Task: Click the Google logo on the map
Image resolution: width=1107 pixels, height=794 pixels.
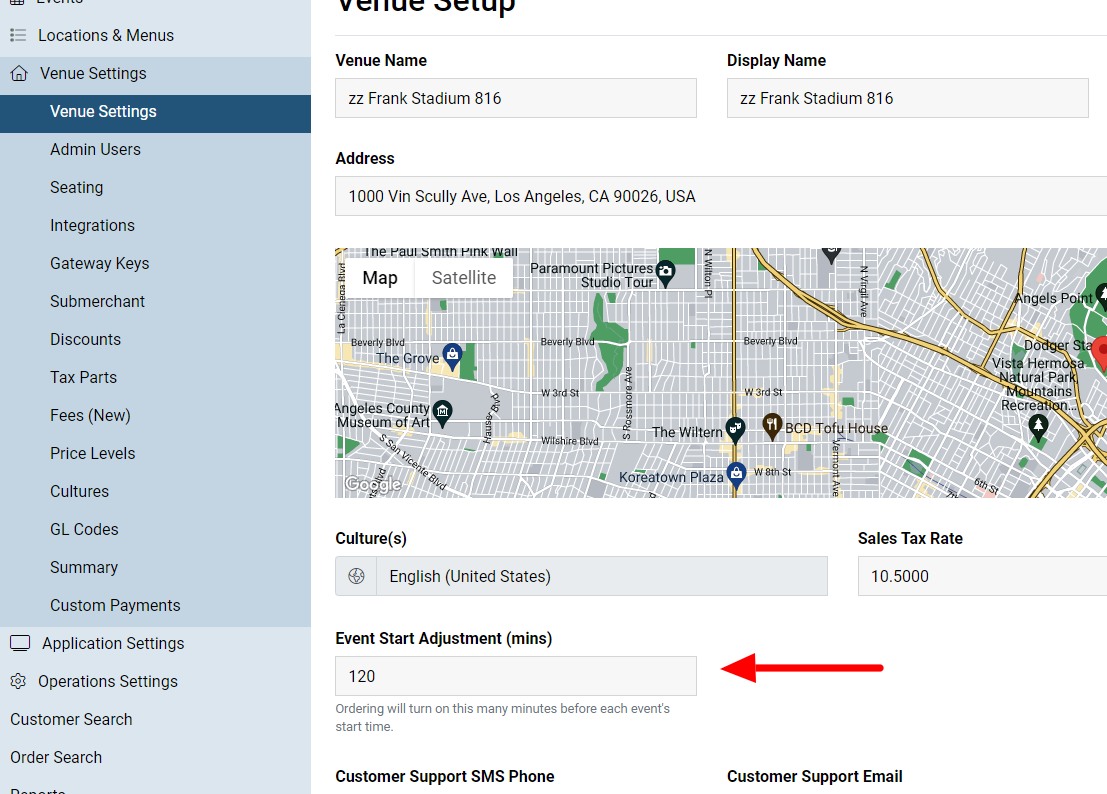Action: (x=372, y=484)
